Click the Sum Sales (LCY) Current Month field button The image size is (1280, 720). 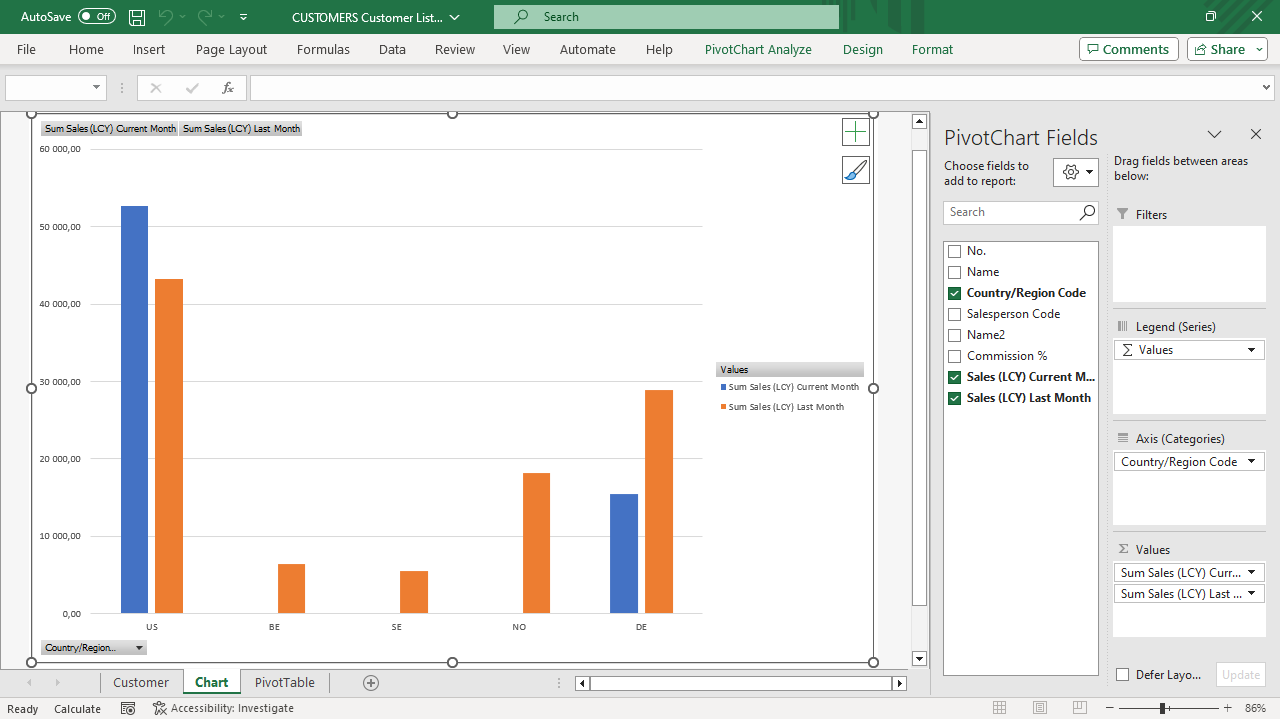tap(110, 129)
